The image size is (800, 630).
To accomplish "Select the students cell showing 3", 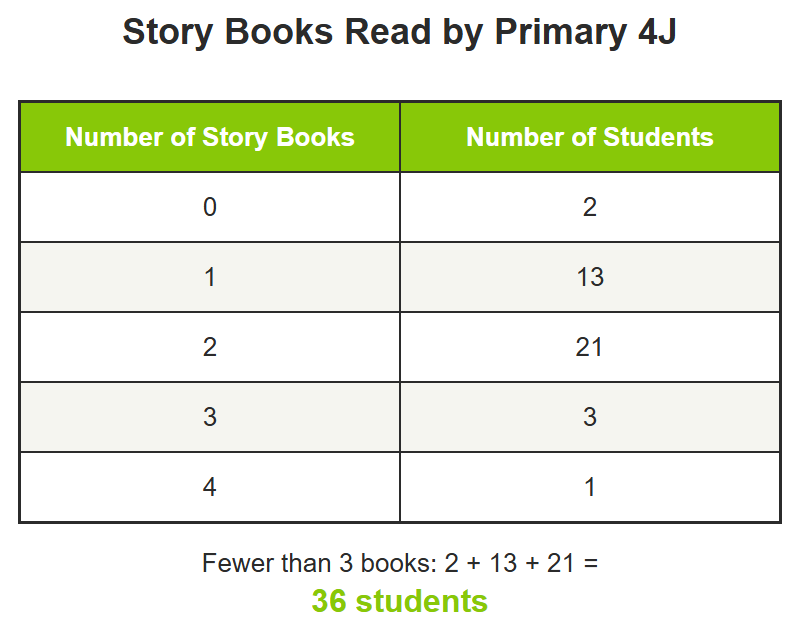I will tap(590, 417).
